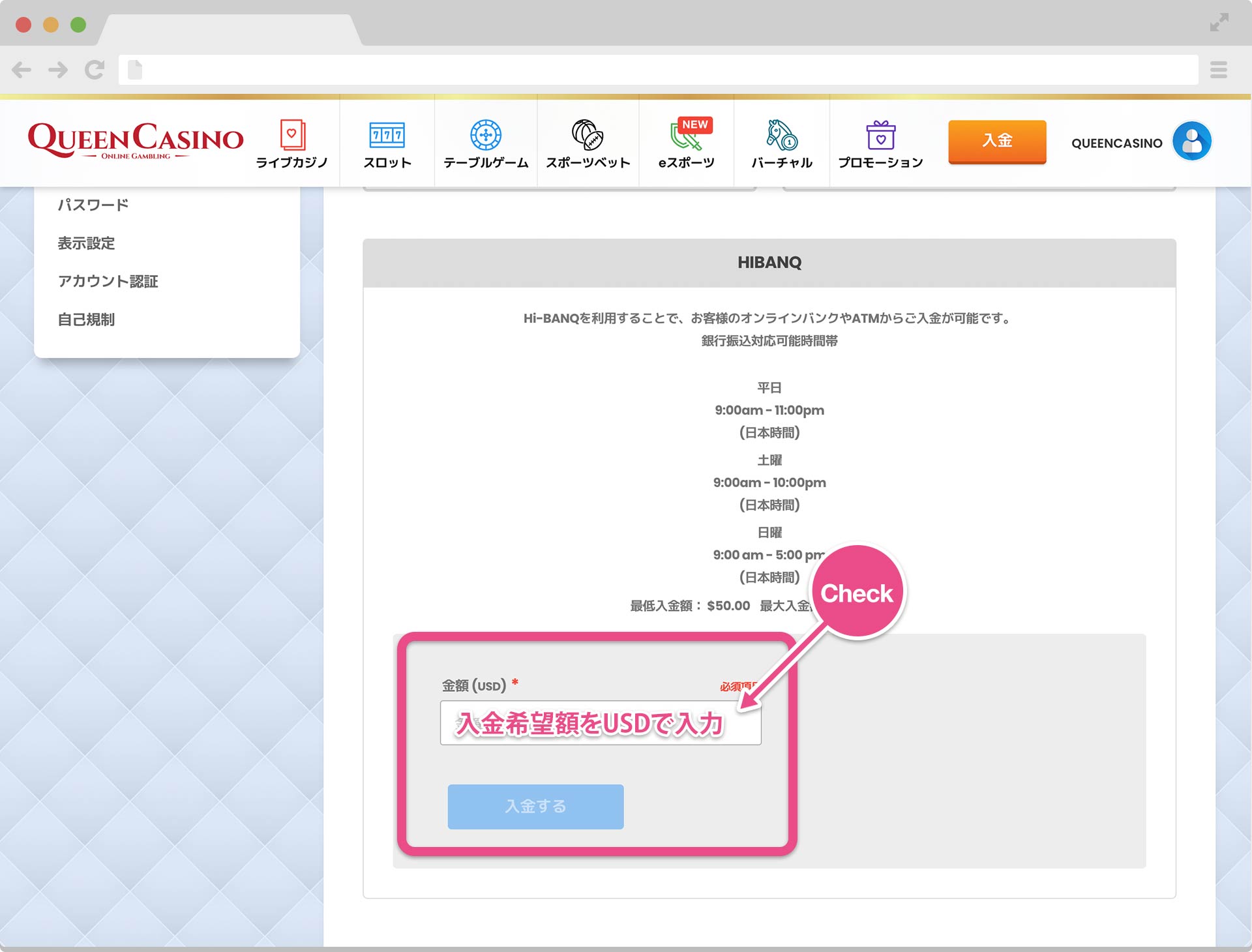This screenshot has width=1252, height=952.
Task: Click the fullscreen expand icon
Action: coord(1219,22)
